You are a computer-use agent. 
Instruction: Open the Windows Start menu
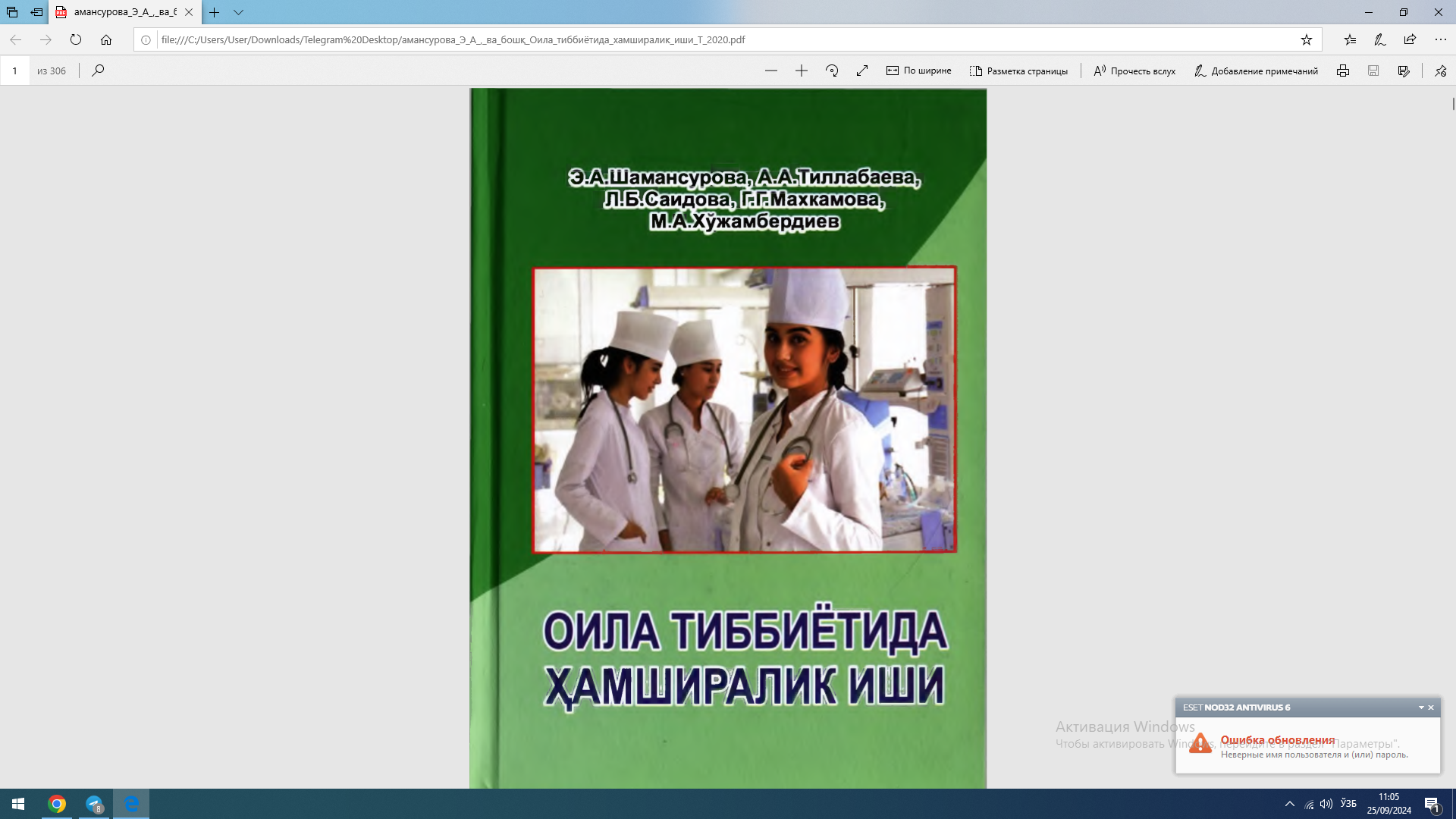tap(18, 804)
